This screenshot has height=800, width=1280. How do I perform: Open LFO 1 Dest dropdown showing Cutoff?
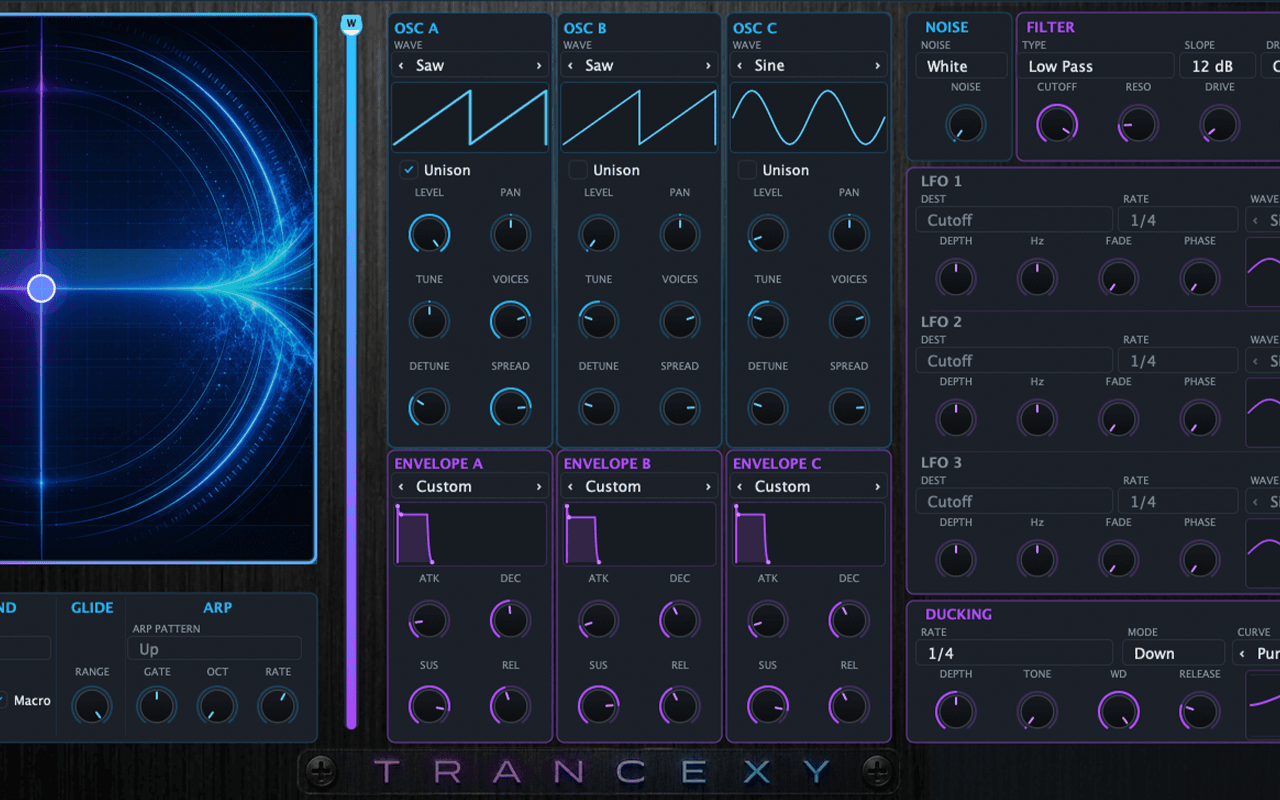click(1014, 220)
